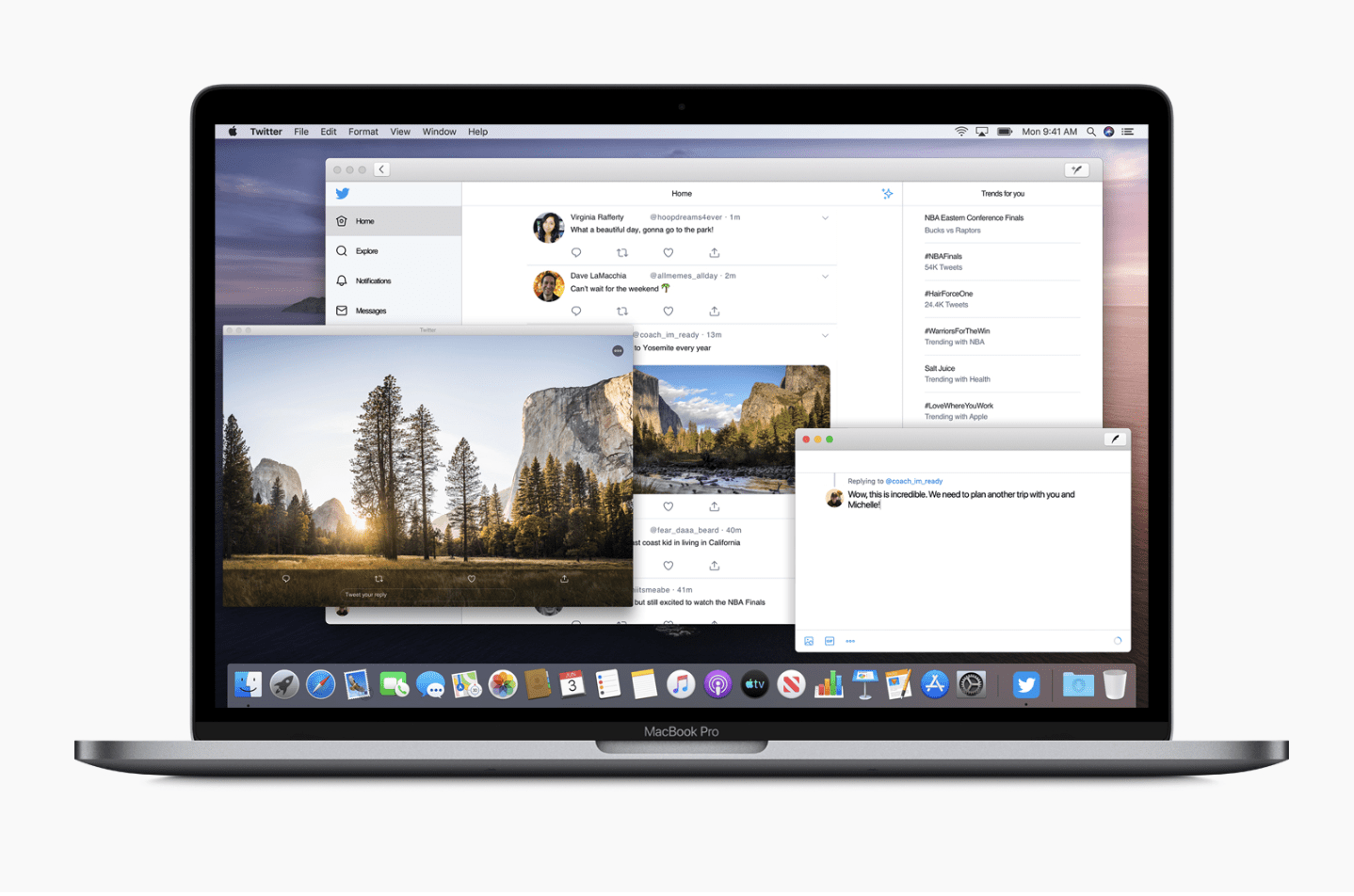Screen dimensions: 1354x896
Task: Like Virginia Rafferty's tweet
Action: pos(668,252)
